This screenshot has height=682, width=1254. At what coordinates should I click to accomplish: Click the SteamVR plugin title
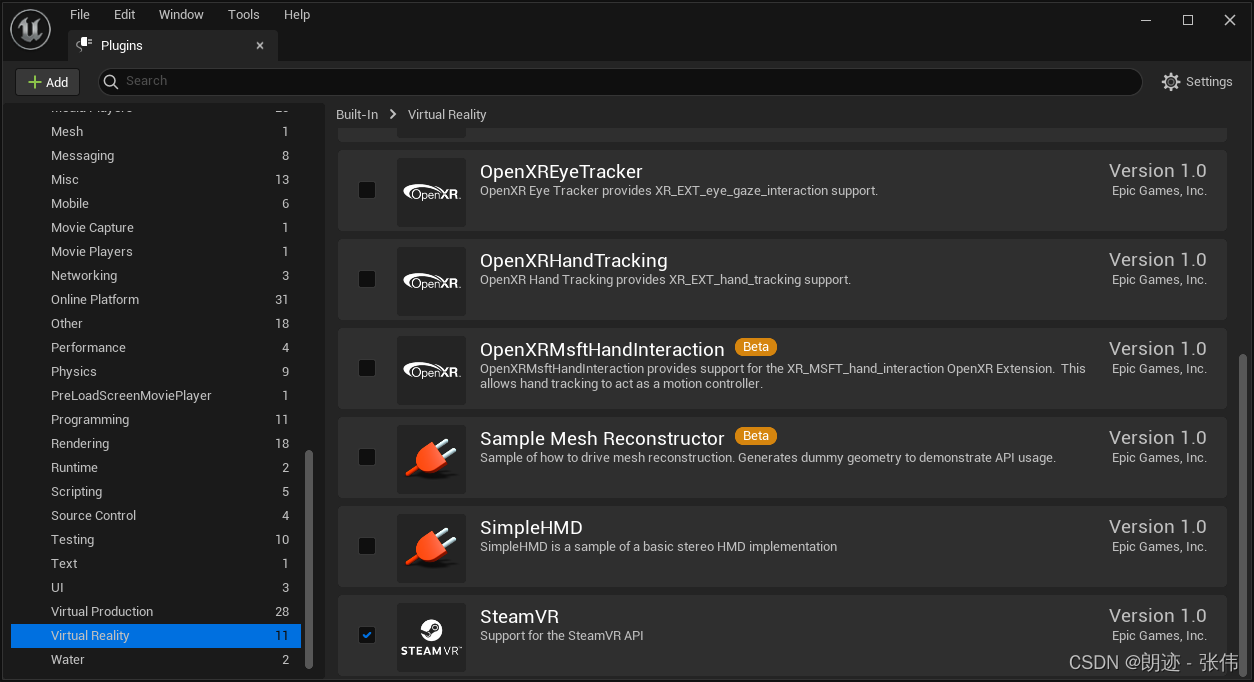519,617
